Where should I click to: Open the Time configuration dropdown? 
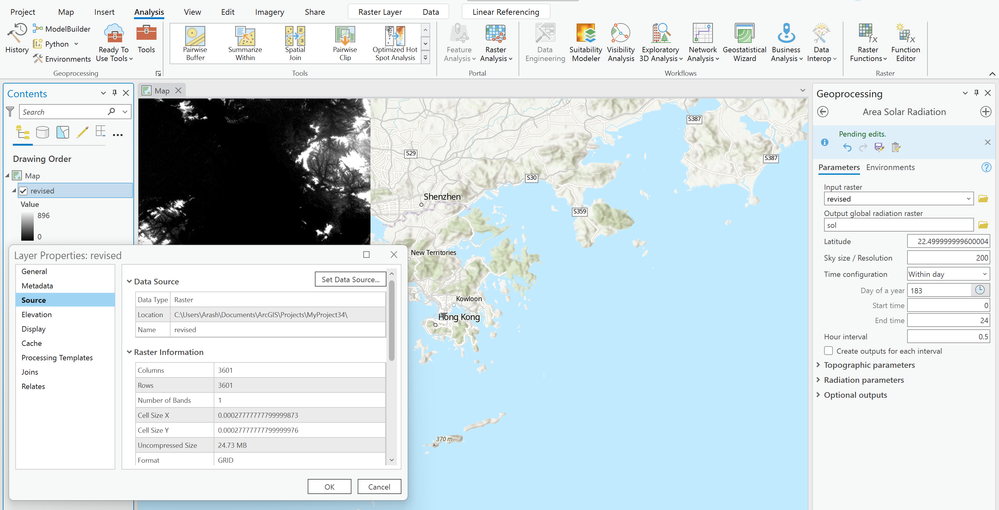tap(947, 274)
